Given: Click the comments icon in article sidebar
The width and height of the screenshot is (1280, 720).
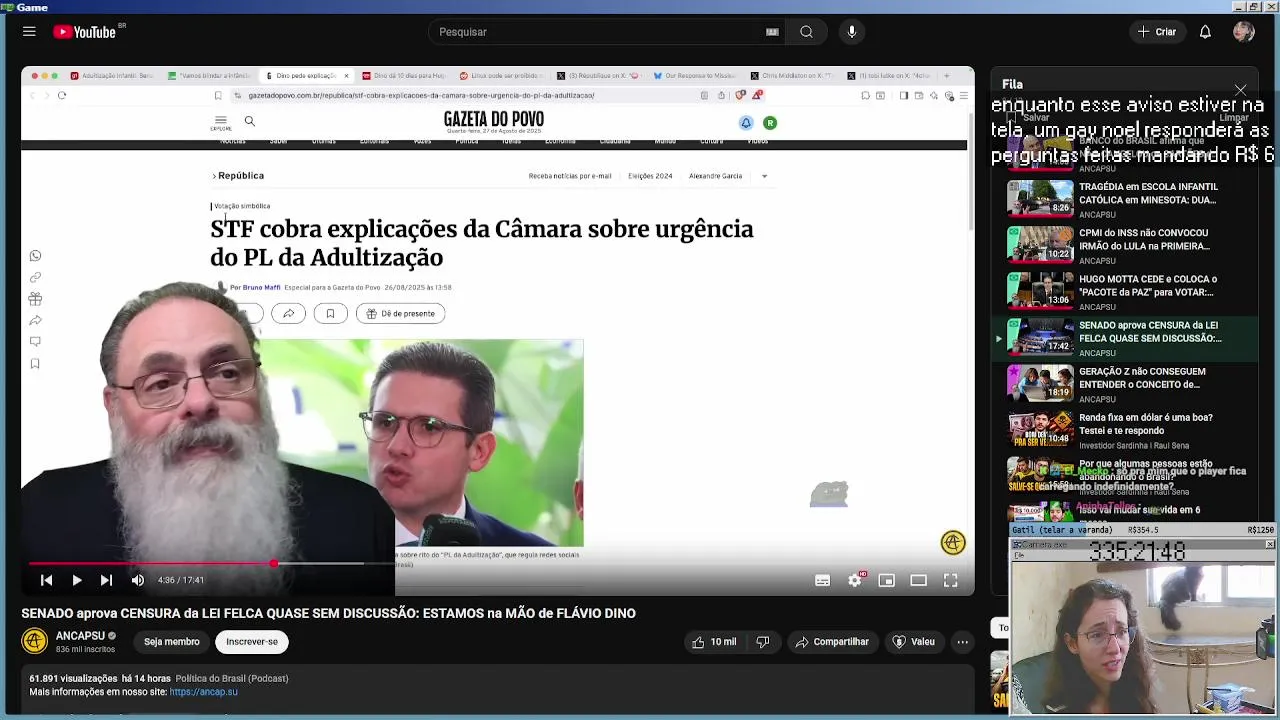Looking at the screenshot, I should pos(35,342).
